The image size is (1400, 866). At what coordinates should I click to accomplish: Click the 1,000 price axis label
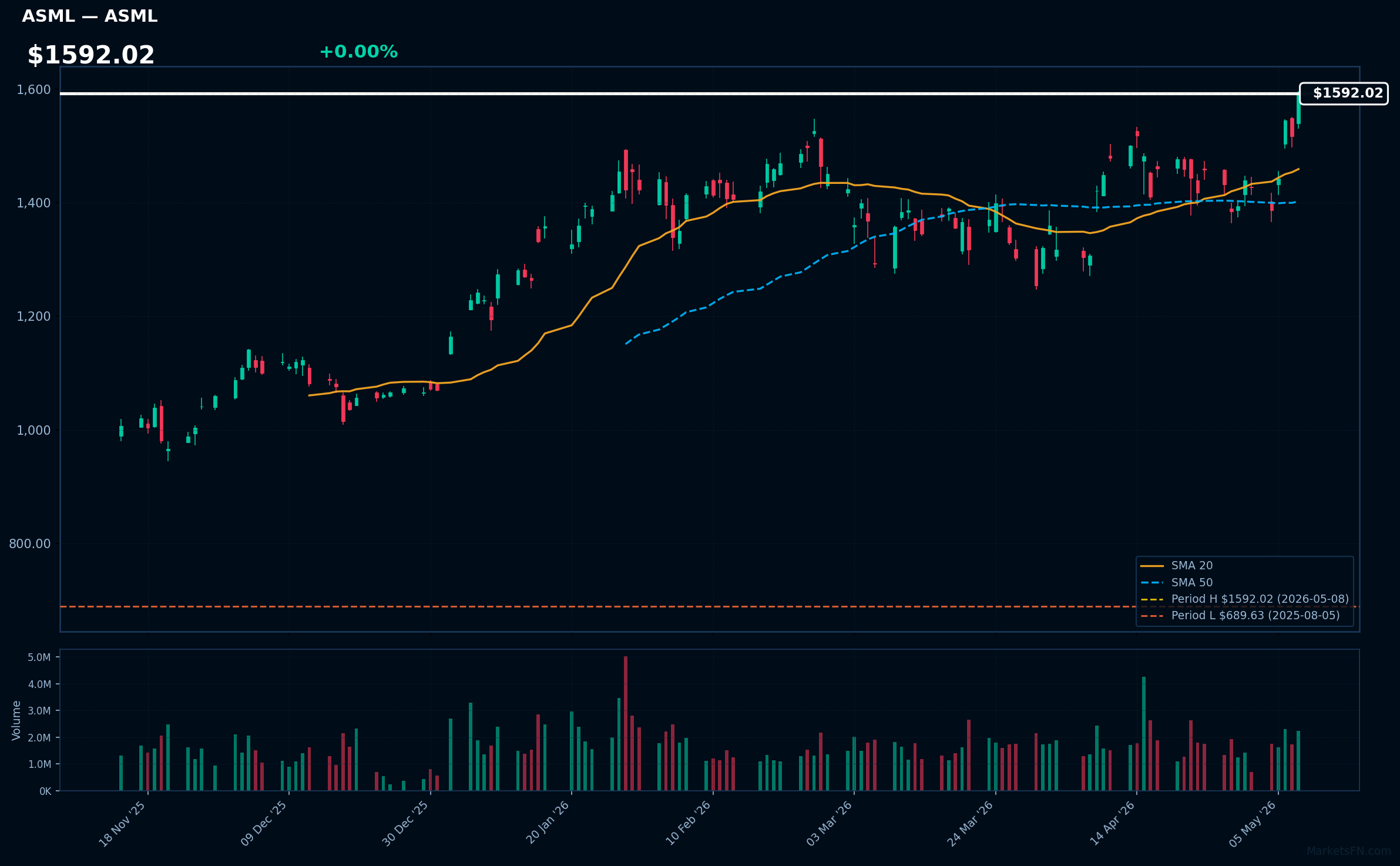(x=33, y=430)
